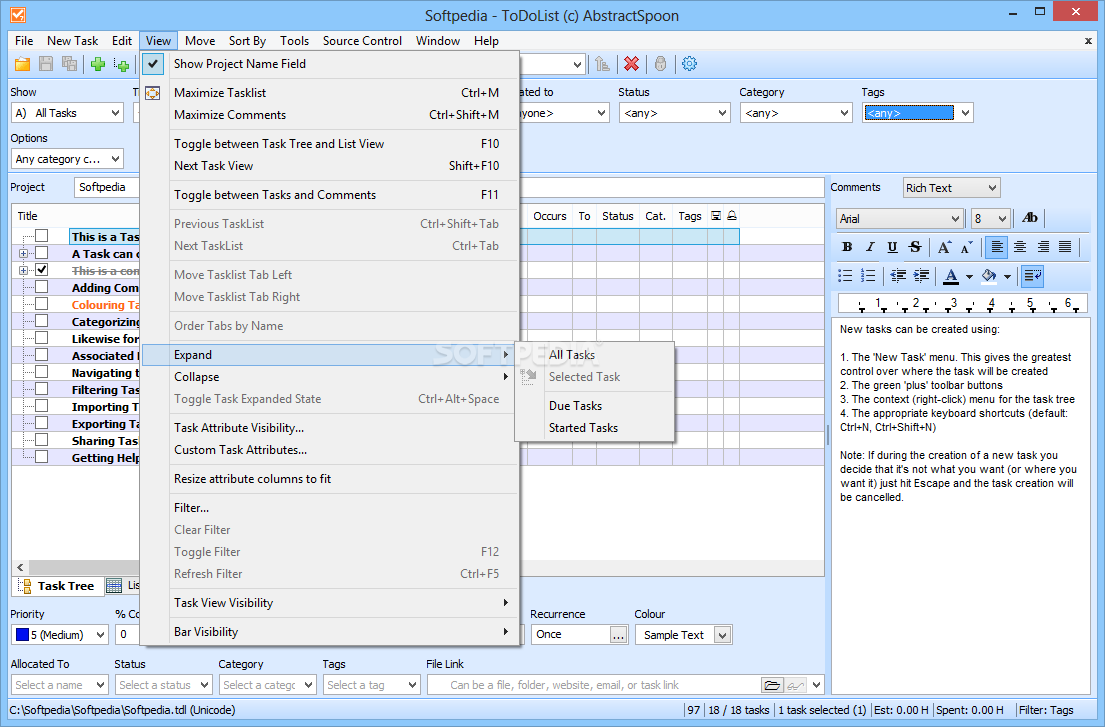Toggle Show Project Name Field check mark

pyautogui.click(x=153, y=63)
